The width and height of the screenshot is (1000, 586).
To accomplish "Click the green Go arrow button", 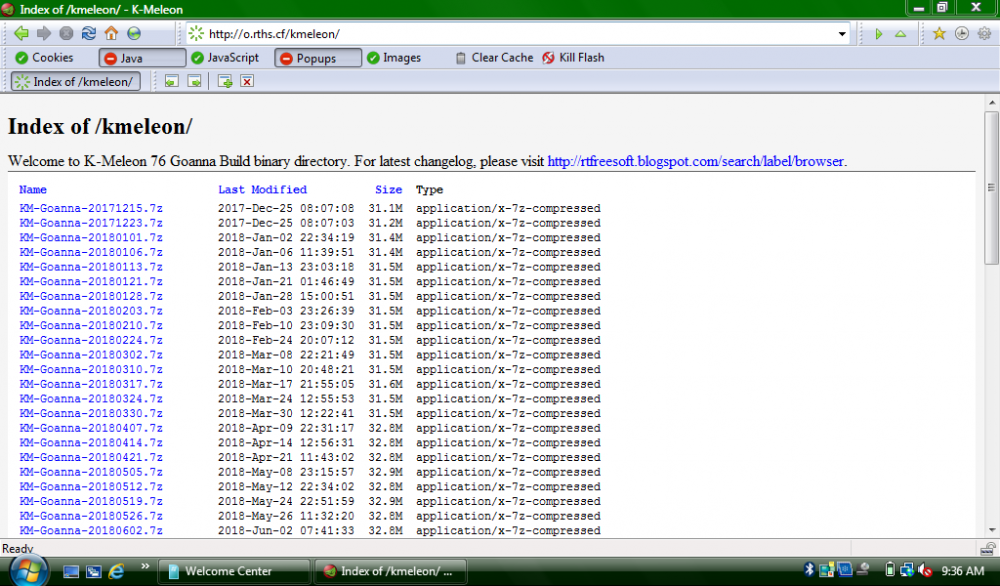I will (878, 33).
